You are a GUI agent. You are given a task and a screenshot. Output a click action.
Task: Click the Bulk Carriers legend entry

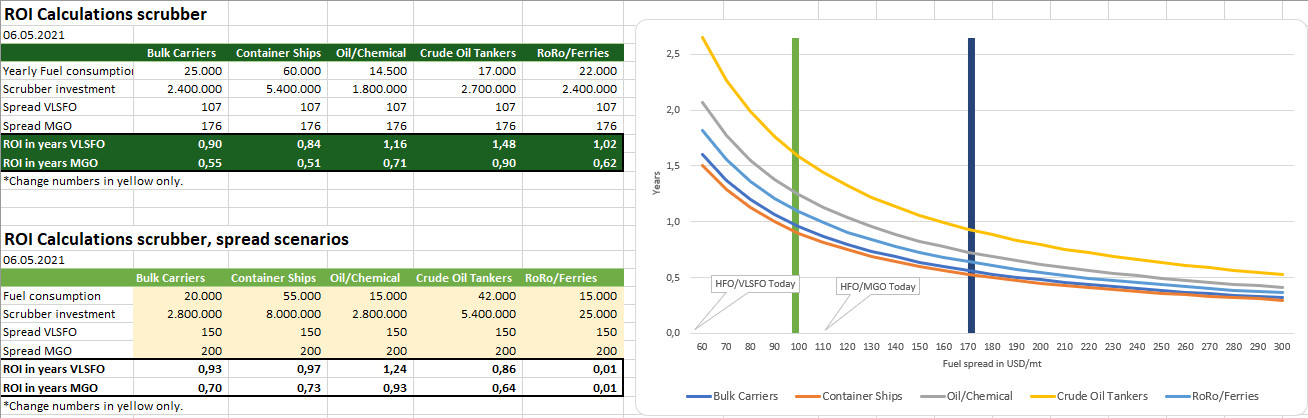coord(734,397)
